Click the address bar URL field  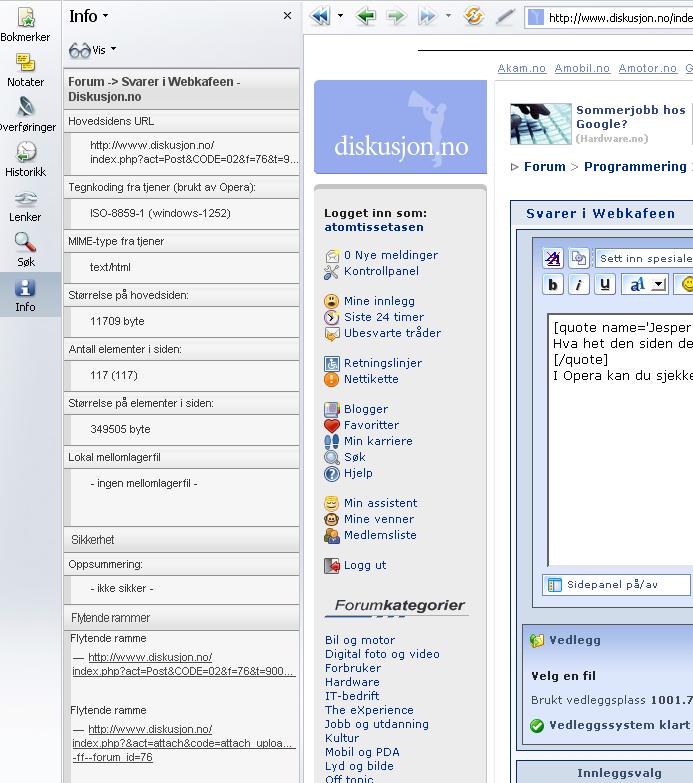click(x=609, y=18)
